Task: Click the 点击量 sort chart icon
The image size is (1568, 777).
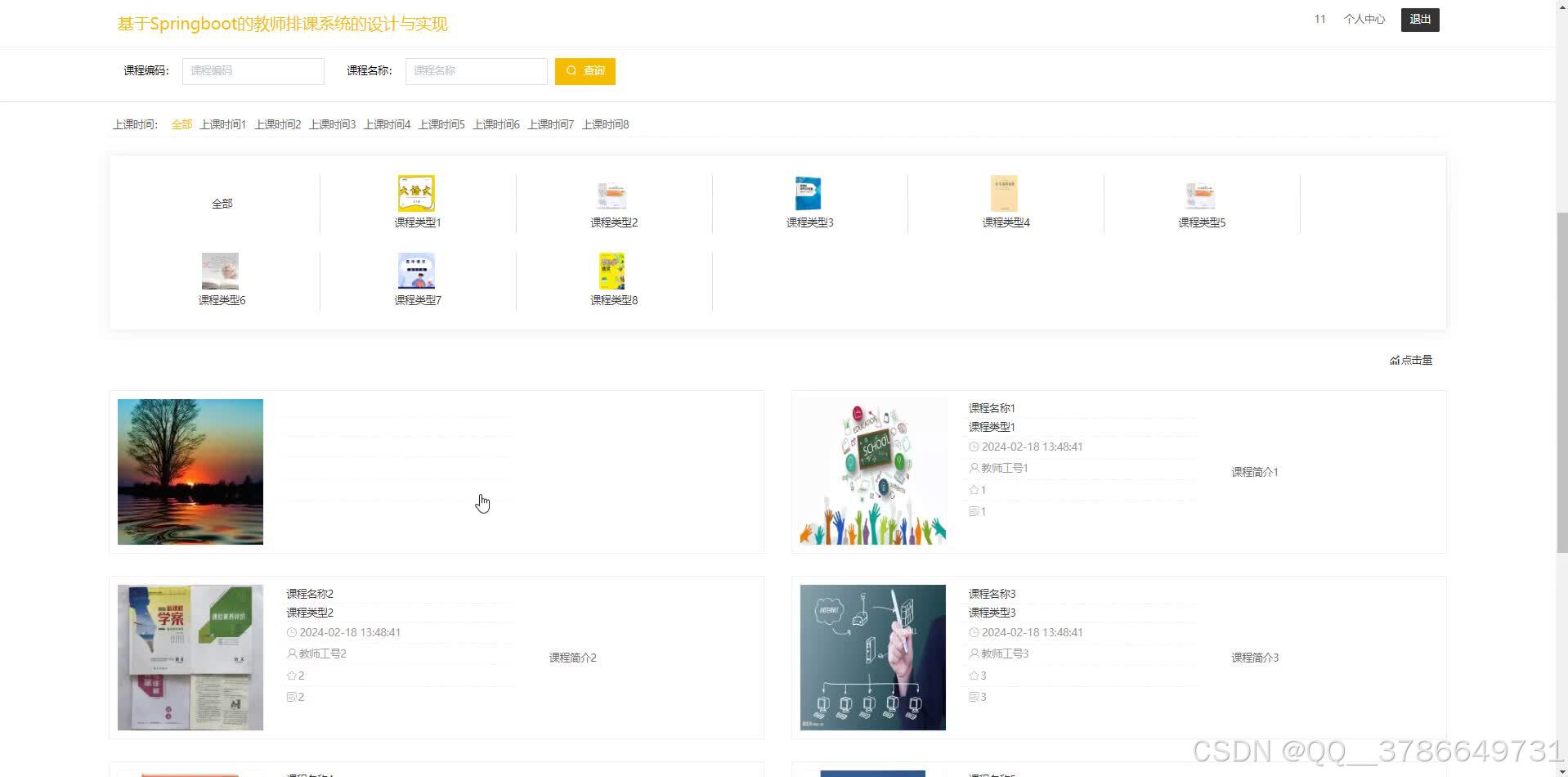Action: click(x=1395, y=360)
